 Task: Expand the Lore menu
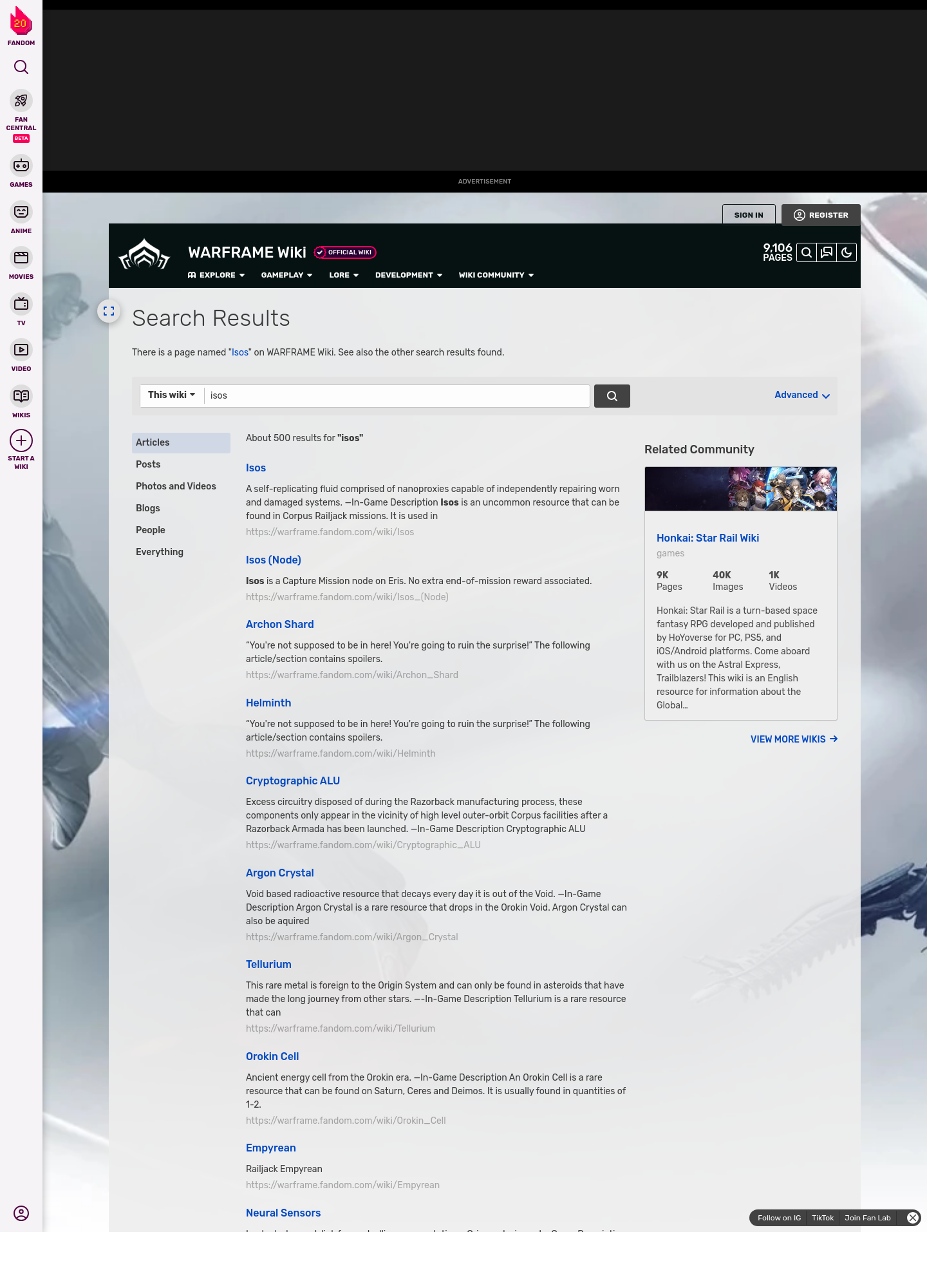click(x=344, y=275)
